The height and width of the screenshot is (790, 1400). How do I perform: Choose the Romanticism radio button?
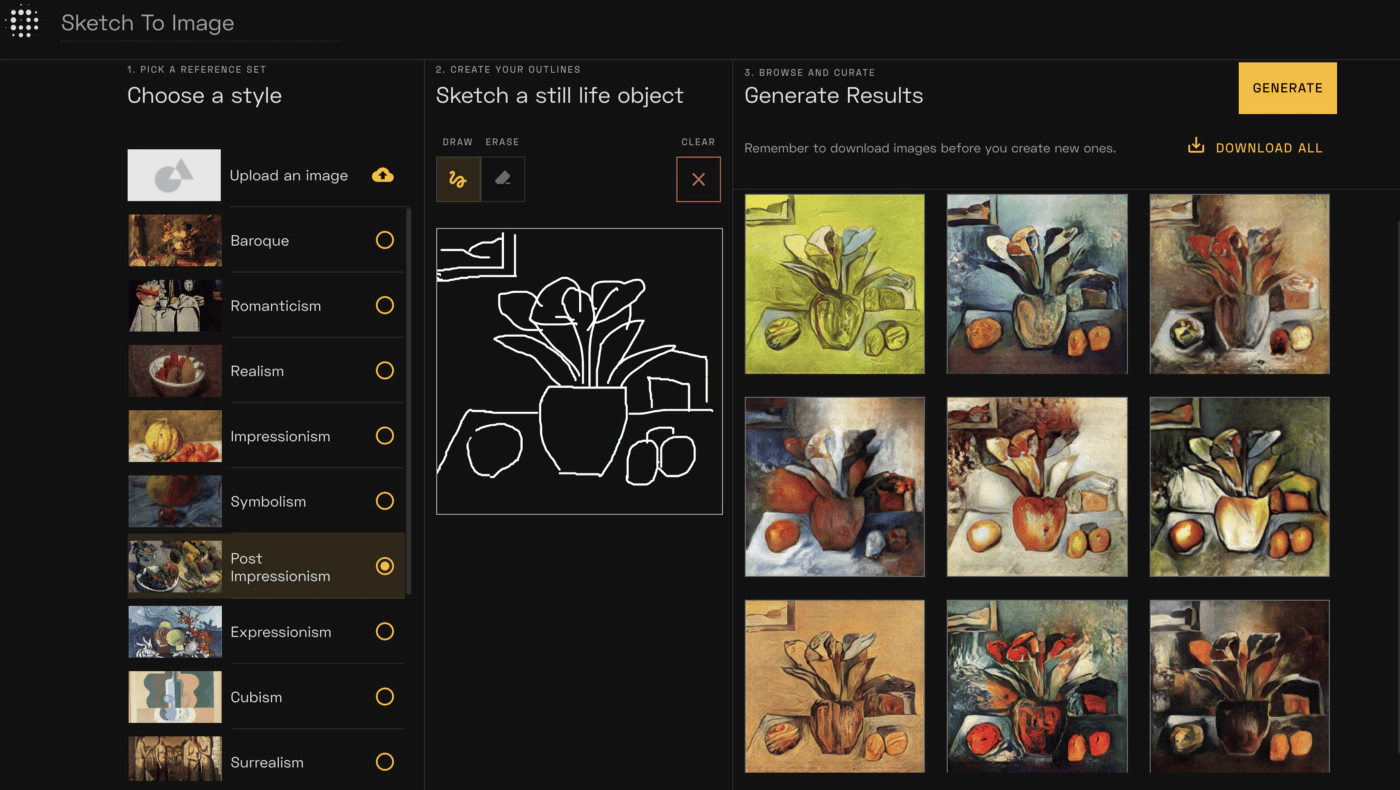click(384, 305)
